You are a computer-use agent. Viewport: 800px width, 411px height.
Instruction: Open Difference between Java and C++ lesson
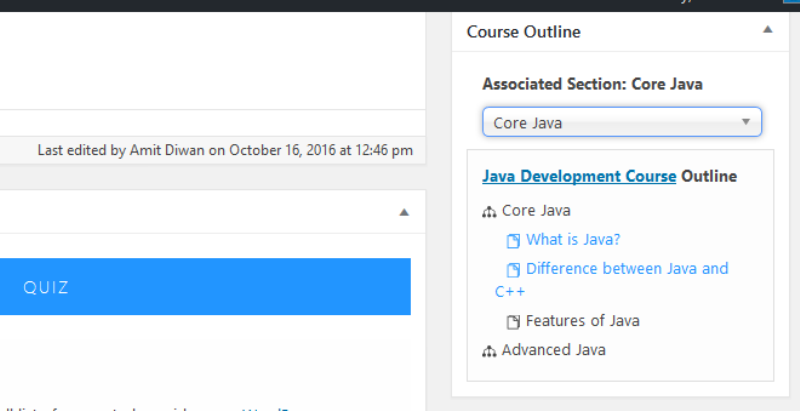click(627, 269)
